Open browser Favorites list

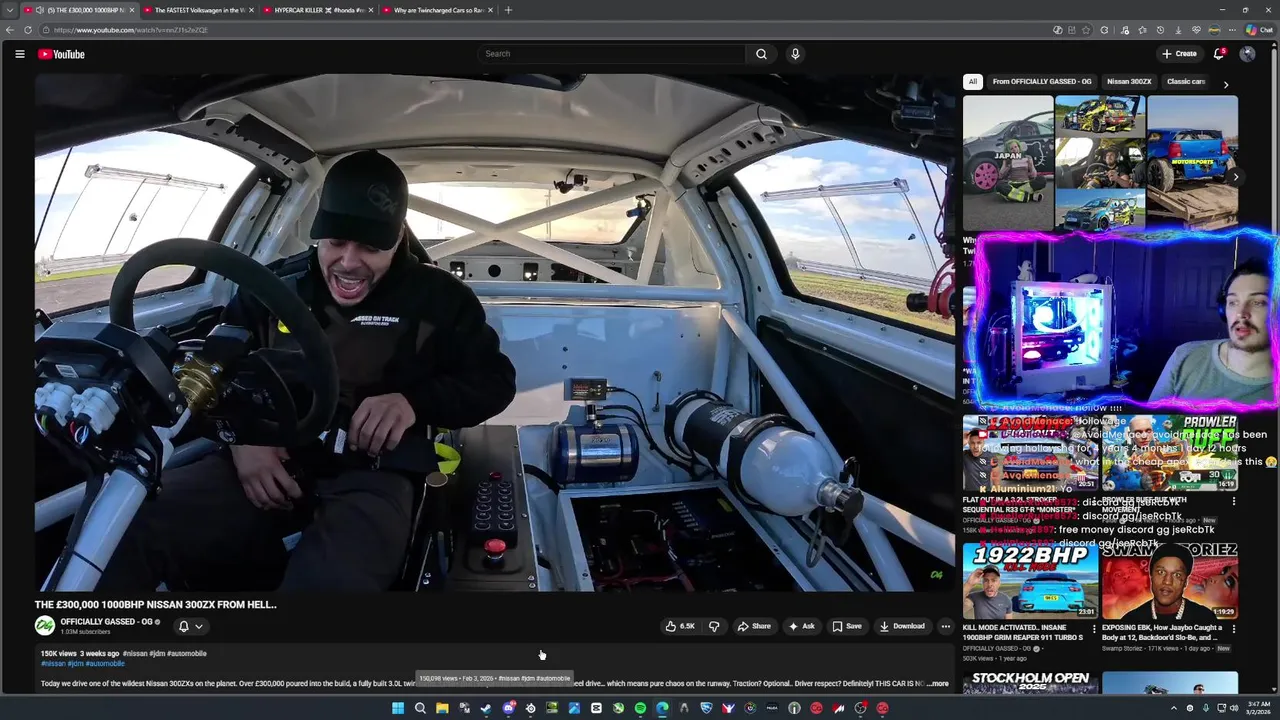1142,30
